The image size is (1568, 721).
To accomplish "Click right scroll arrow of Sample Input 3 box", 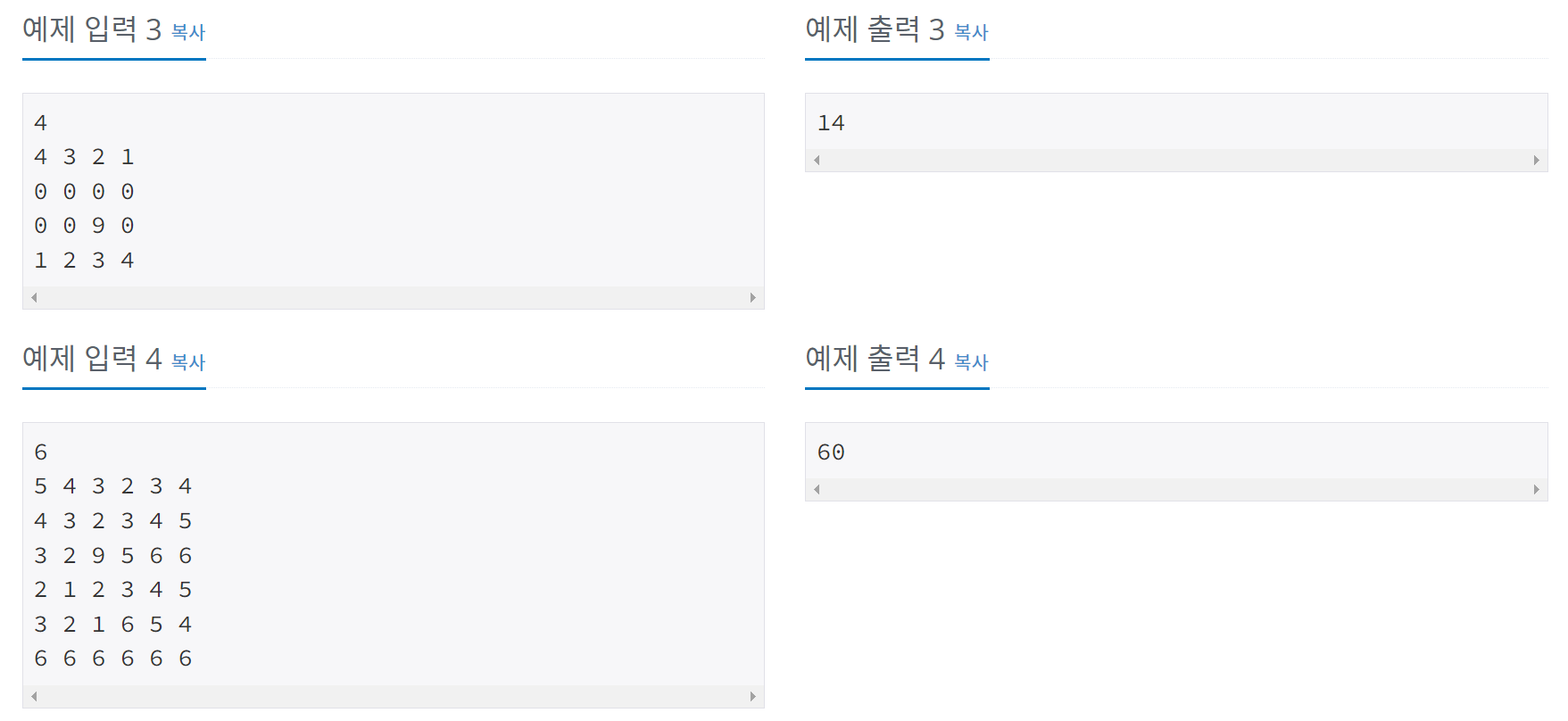I will tap(754, 297).
